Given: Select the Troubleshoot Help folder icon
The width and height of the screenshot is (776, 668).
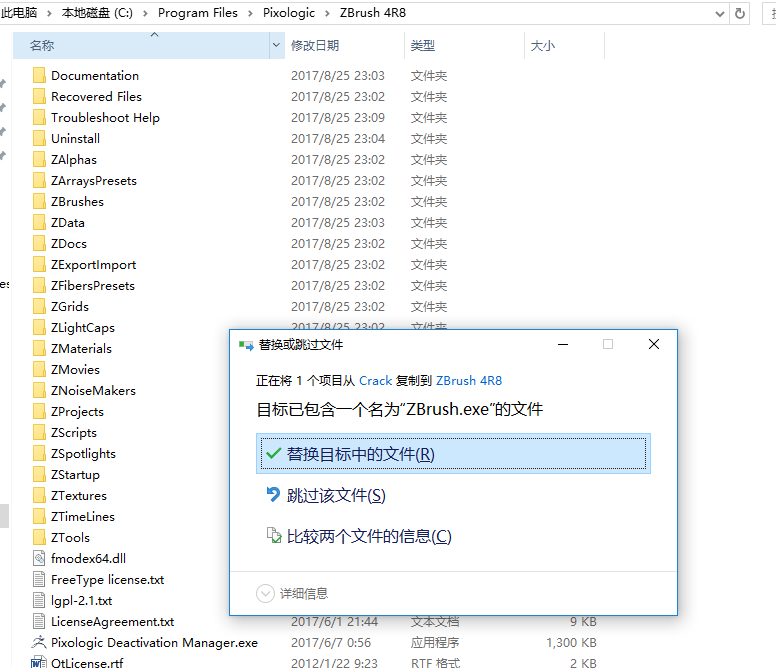Looking at the screenshot, I should tap(40, 118).
